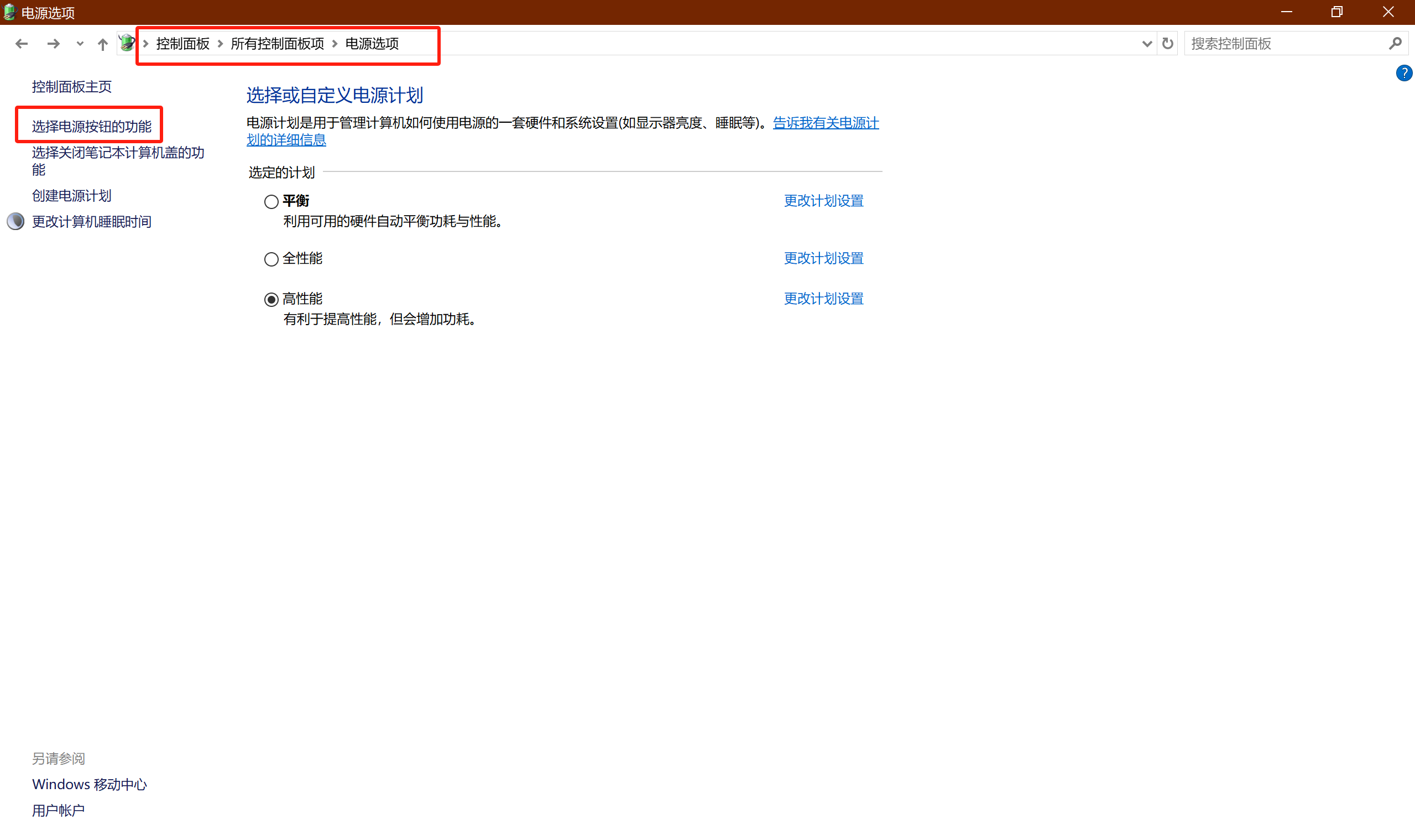Open 创建电源计划 in sidebar
This screenshot has height=840, width=1415.
[x=72, y=196]
